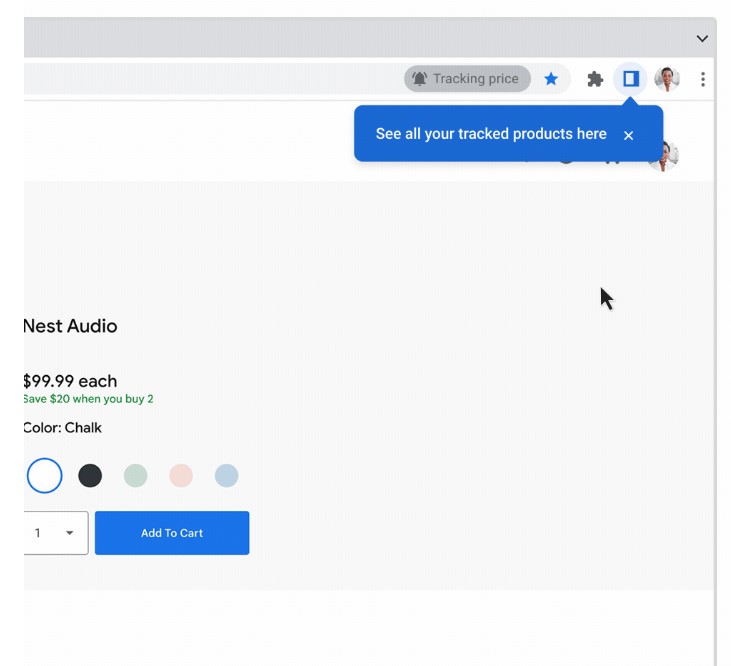Dismiss the tracked products tooltip
The image size is (731, 666).
[628, 135]
